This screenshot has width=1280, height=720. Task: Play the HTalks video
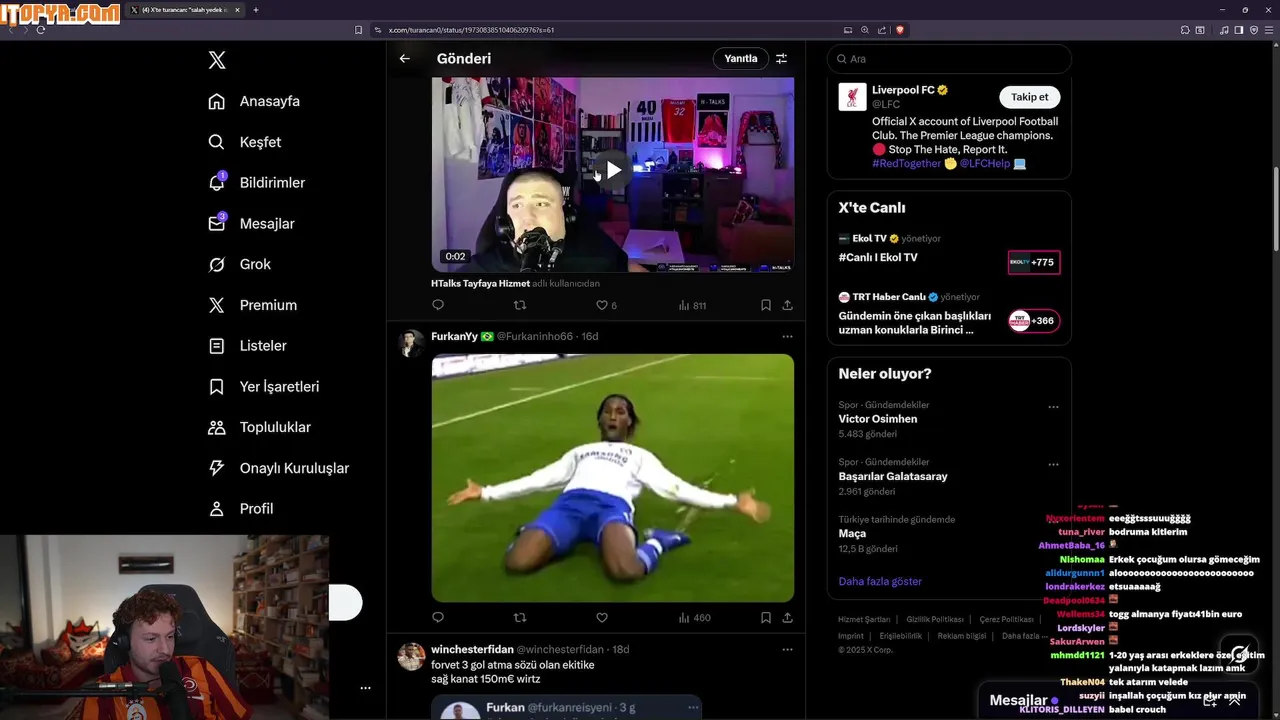613,170
